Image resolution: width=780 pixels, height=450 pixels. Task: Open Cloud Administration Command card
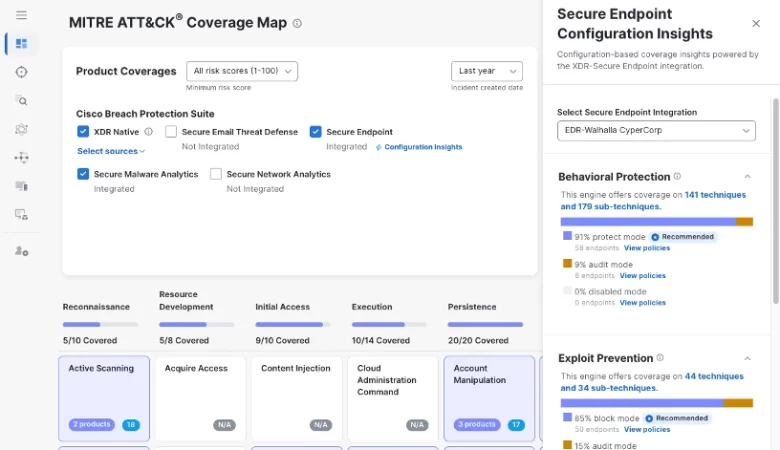point(392,398)
